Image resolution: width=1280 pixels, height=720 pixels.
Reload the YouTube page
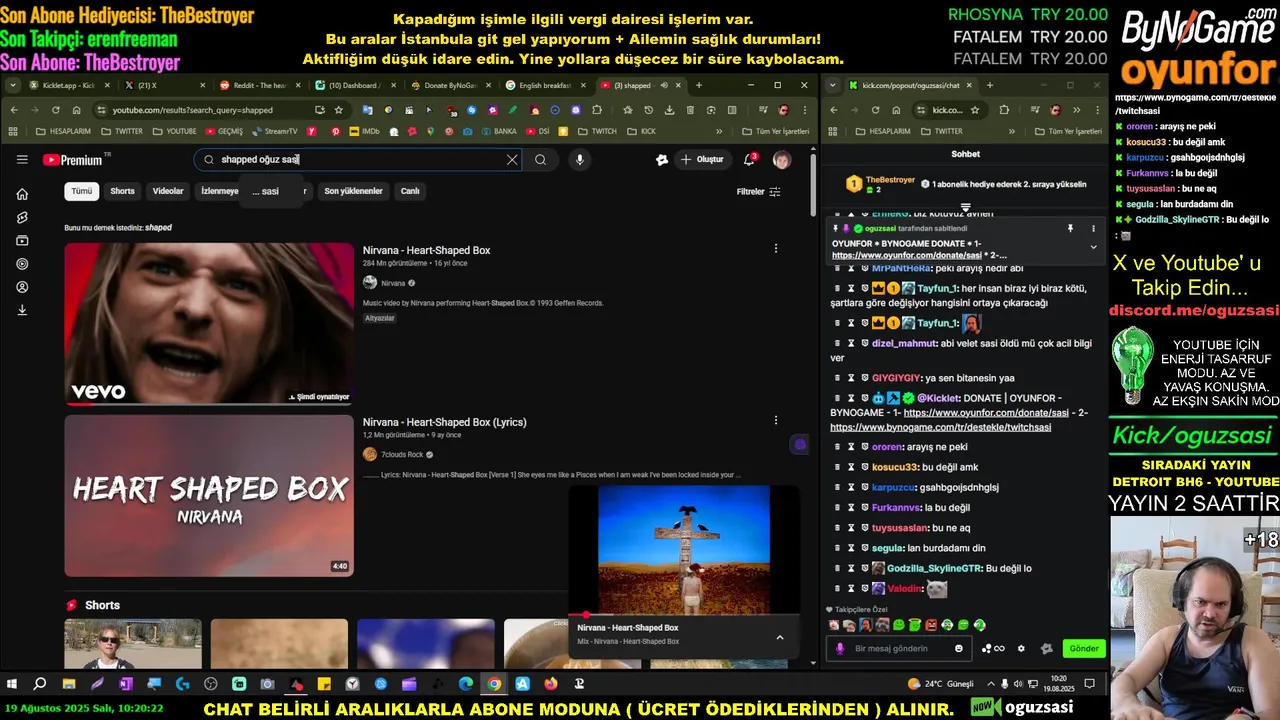point(56,110)
